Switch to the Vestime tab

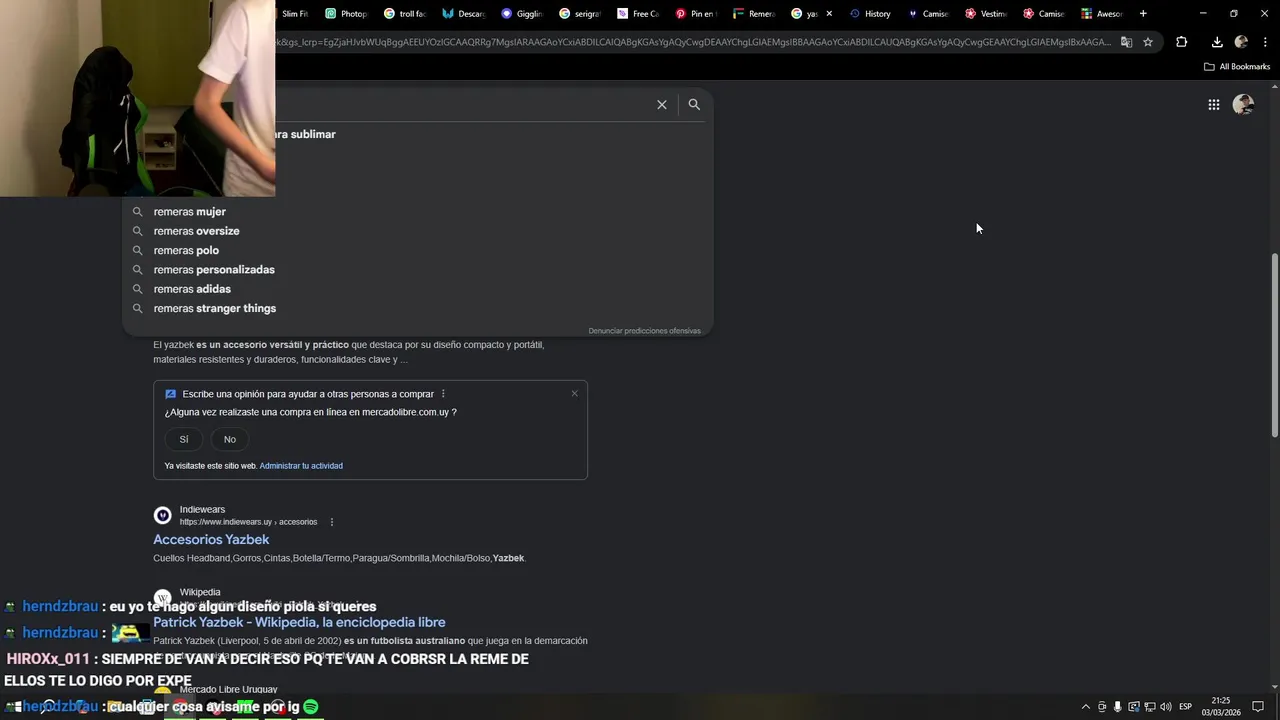(x=986, y=14)
